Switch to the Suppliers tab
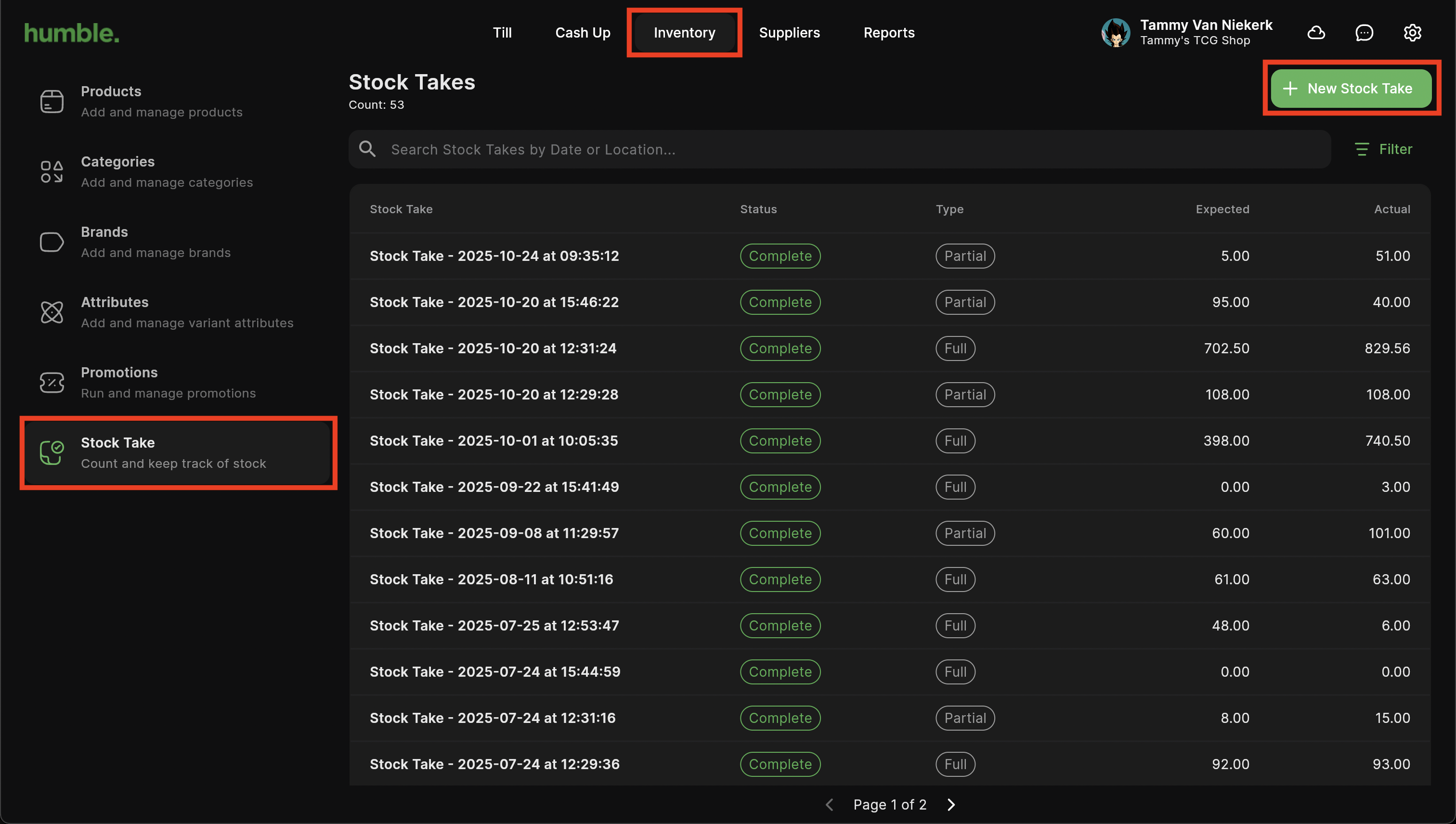Screen dimensions: 1456x824 [x=789, y=33]
